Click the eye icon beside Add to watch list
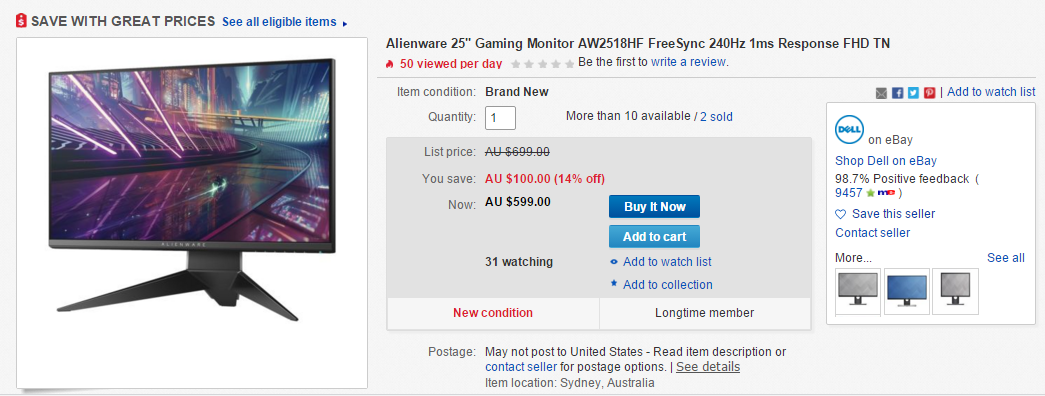 [x=614, y=262]
